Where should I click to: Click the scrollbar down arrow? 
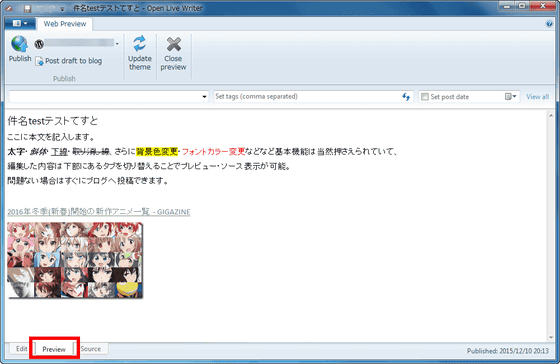[551, 337]
